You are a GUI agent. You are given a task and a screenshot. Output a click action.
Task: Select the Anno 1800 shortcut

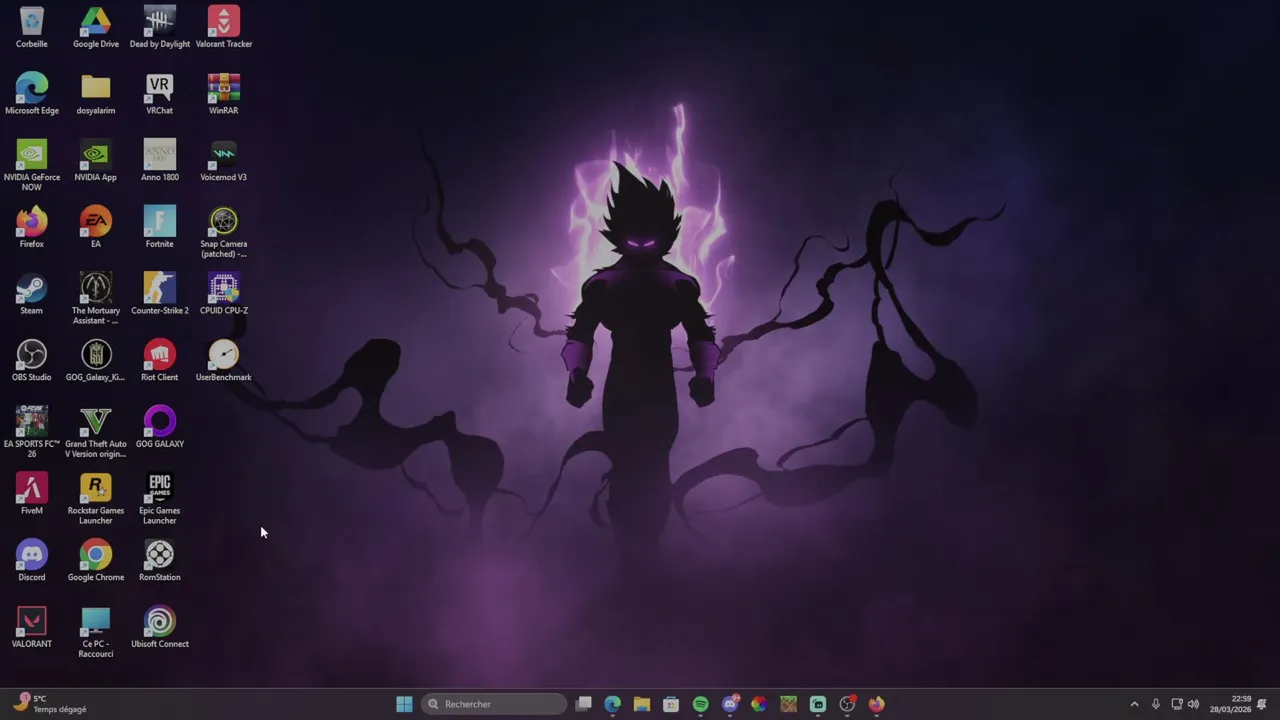point(160,160)
